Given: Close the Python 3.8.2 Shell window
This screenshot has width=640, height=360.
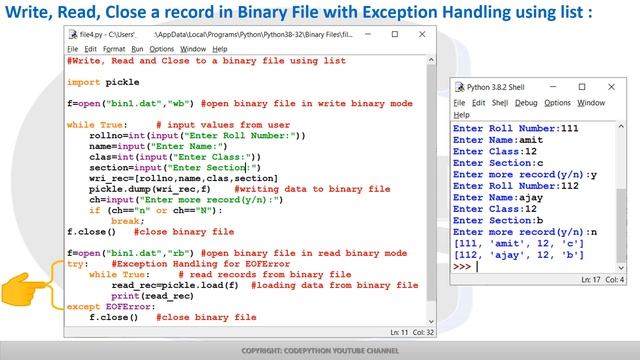Looking at the screenshot, I should pyautogui.click(x=611, y=87).
